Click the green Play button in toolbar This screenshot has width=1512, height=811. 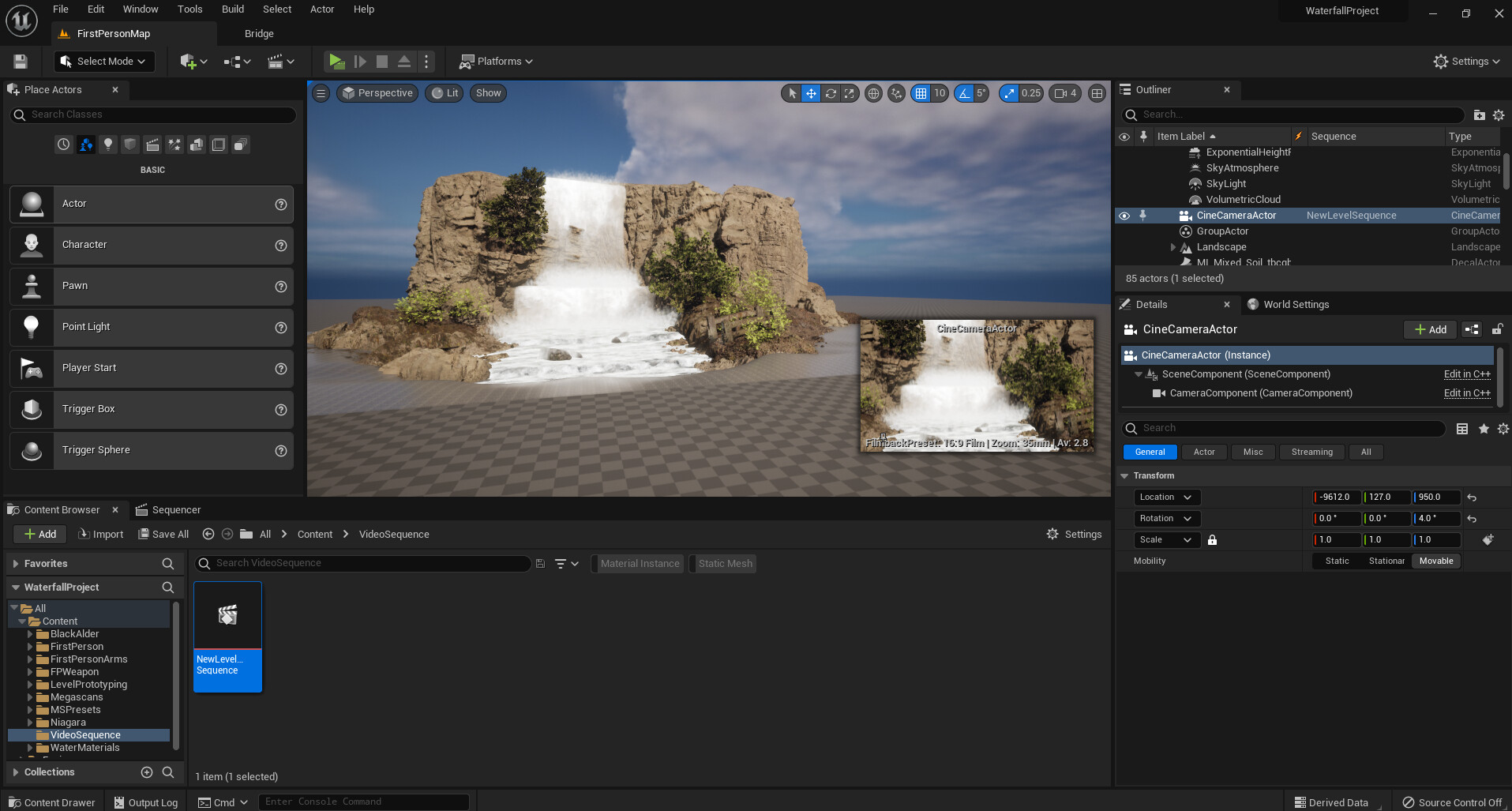pos(336,61)
